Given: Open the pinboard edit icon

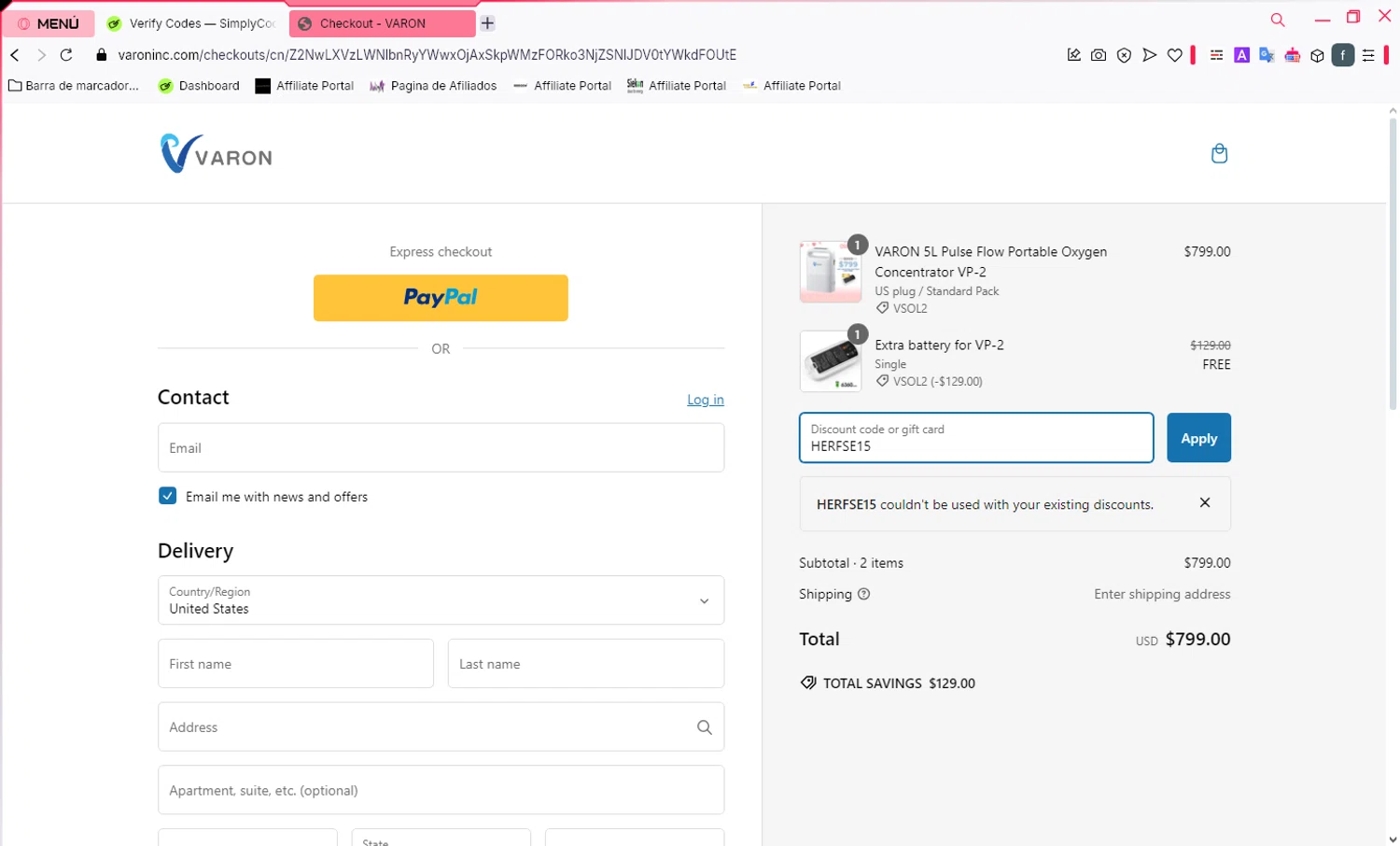Looking at the screenshot, I should [1074, 55].
